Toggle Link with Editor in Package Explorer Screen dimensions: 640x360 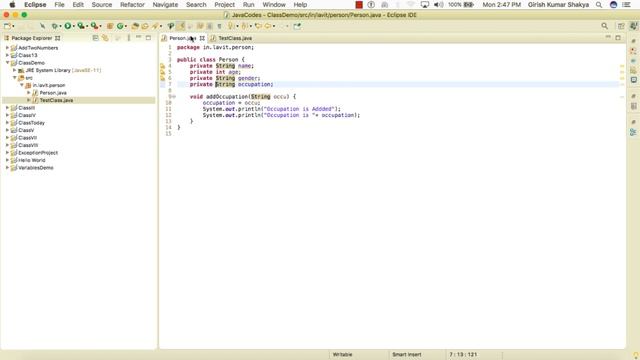(105, 38)
